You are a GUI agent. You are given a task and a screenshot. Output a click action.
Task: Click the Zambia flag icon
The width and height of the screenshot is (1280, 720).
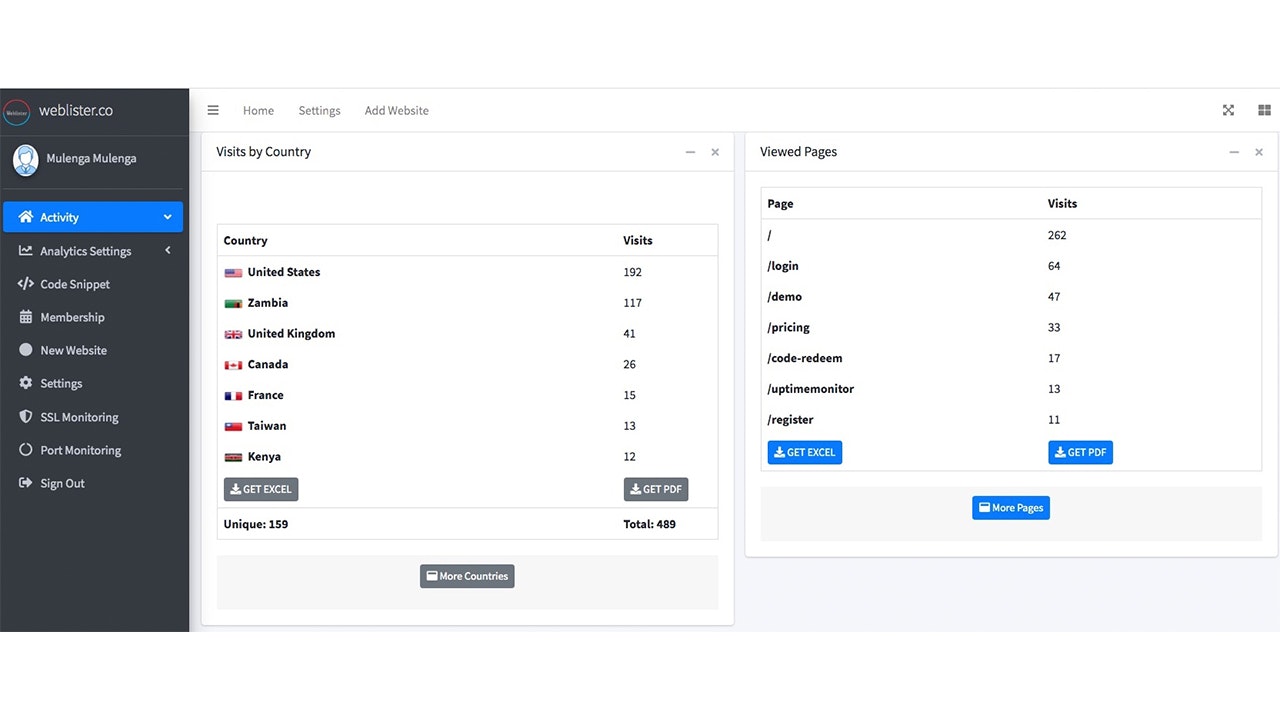tap(233, 303)
